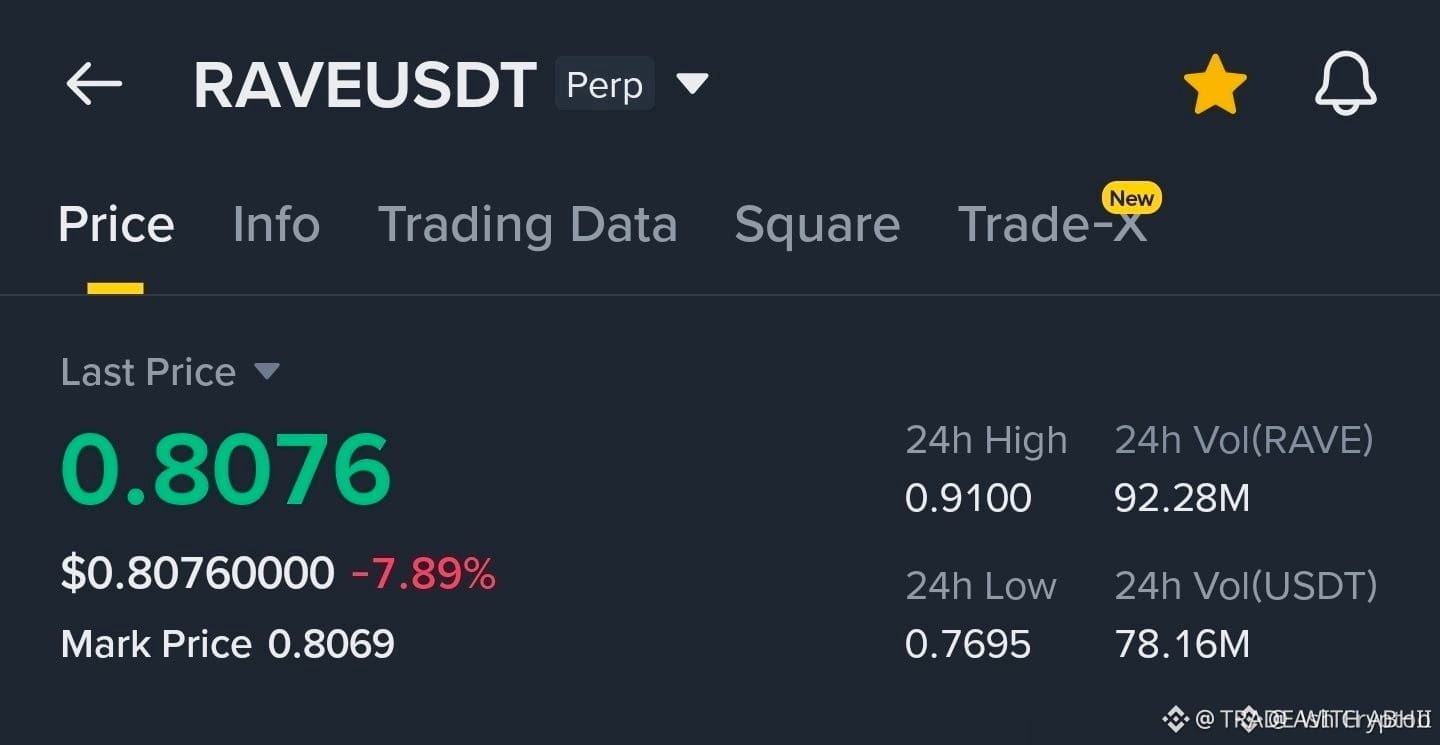Click the New badge on Trade-X
The height and width of the screenshot is (745, 1440).
pyautogui.click(x=1132, y=198)
